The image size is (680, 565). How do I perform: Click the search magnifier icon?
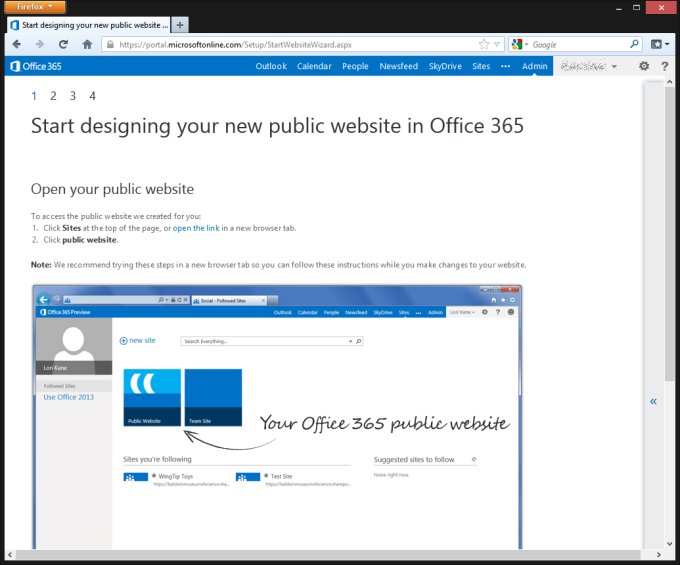click(x=634, y=44)
